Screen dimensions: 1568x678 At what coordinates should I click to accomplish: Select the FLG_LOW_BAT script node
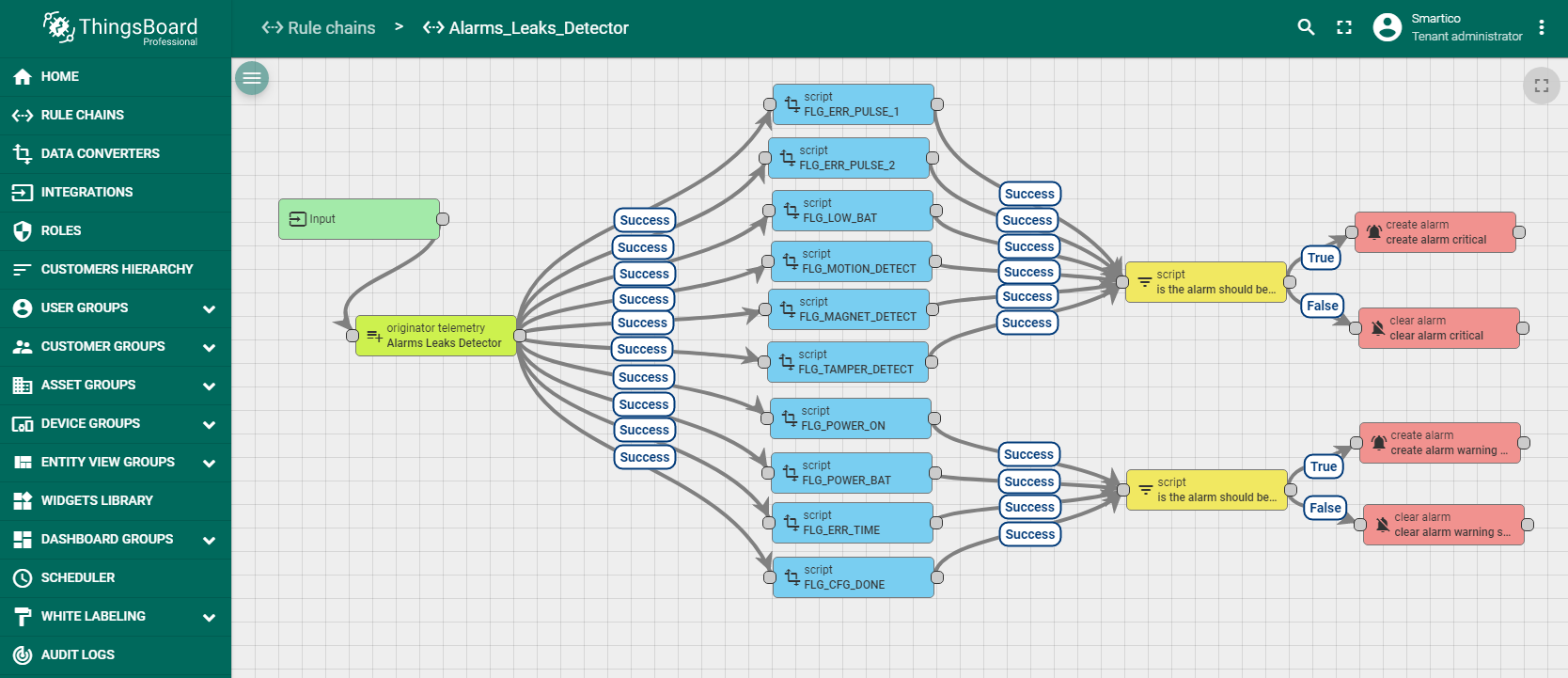tap(852, 211)
